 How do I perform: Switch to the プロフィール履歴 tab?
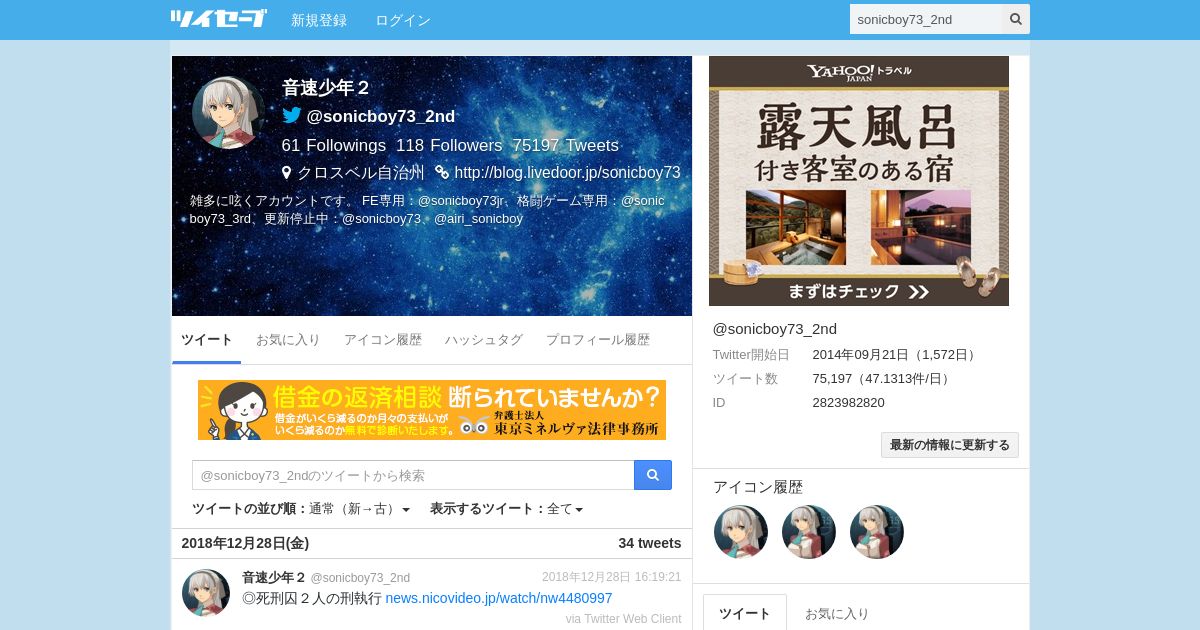click(598, 340)
